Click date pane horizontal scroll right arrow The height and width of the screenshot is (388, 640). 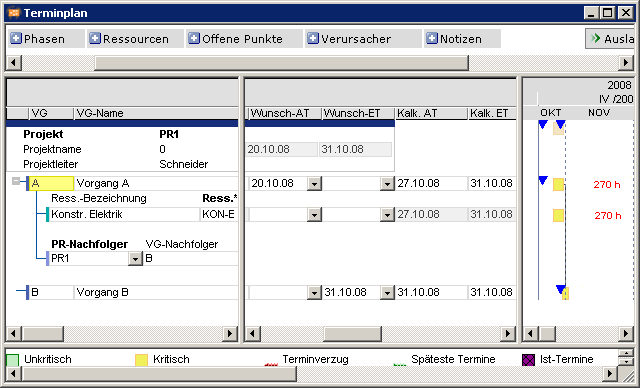point(508,334)
